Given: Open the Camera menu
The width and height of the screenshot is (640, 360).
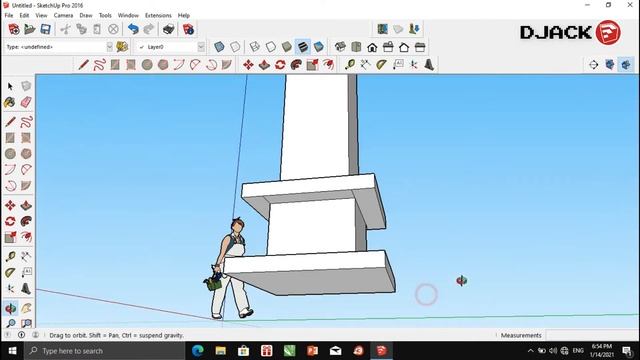Looking at the screenshot, I should pos(63,15).
